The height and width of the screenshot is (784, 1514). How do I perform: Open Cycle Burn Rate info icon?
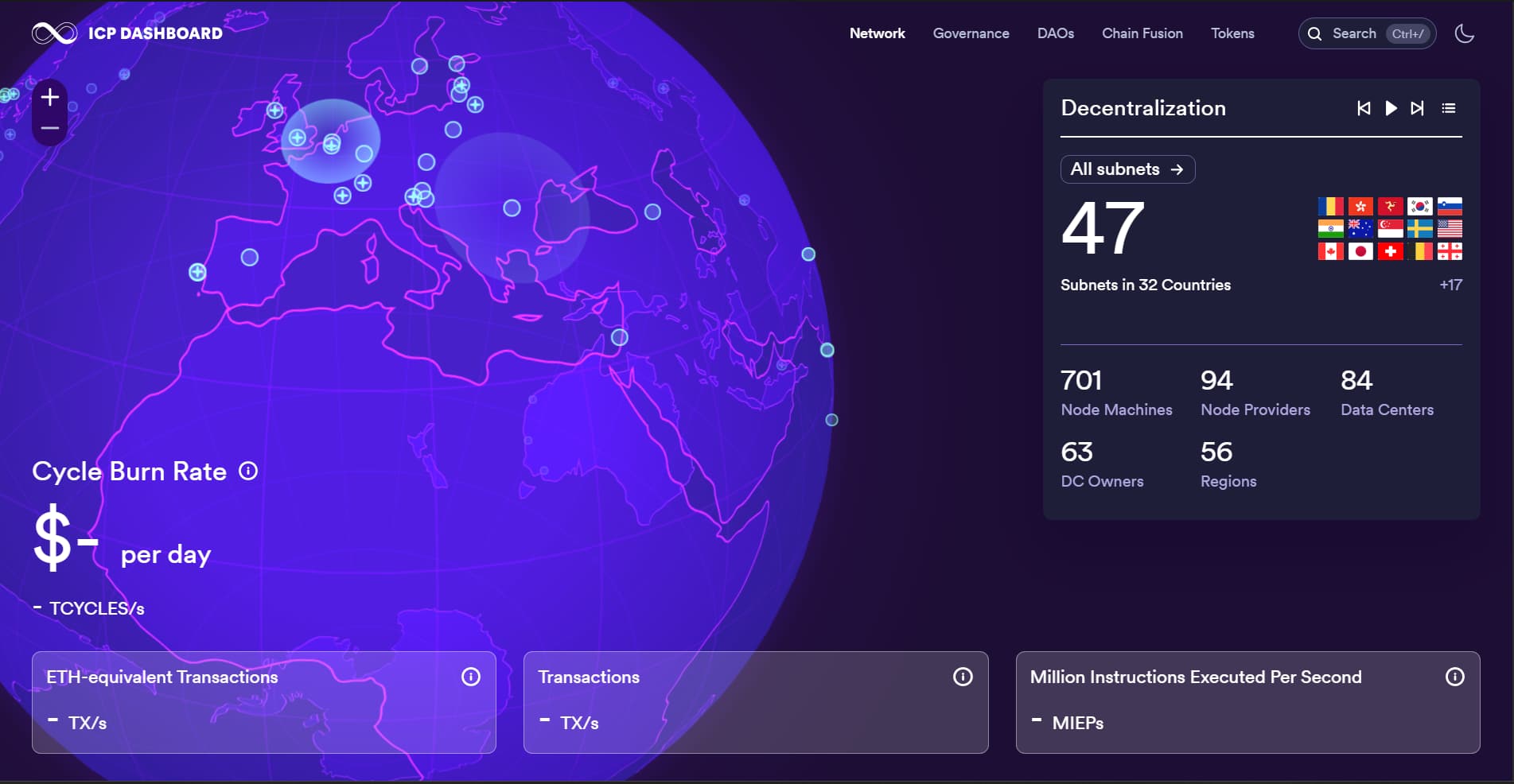click(x=248, y=472)
